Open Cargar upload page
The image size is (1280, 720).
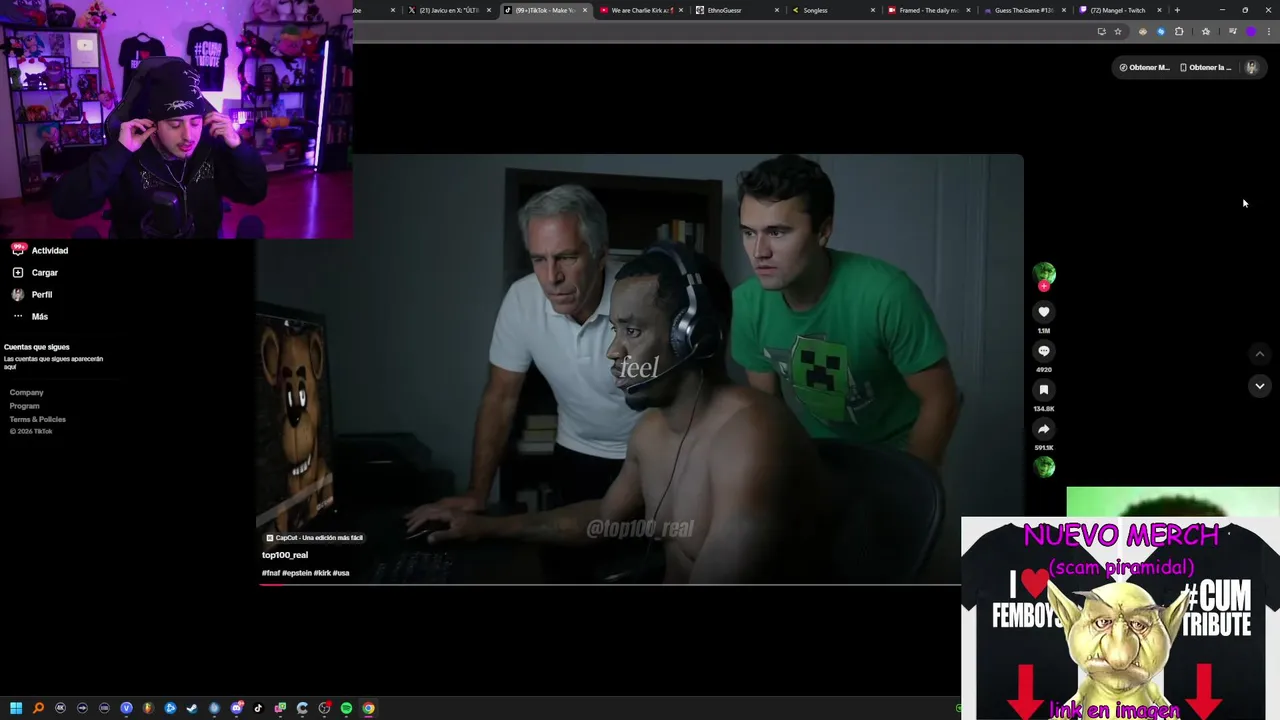coord(35,272)
